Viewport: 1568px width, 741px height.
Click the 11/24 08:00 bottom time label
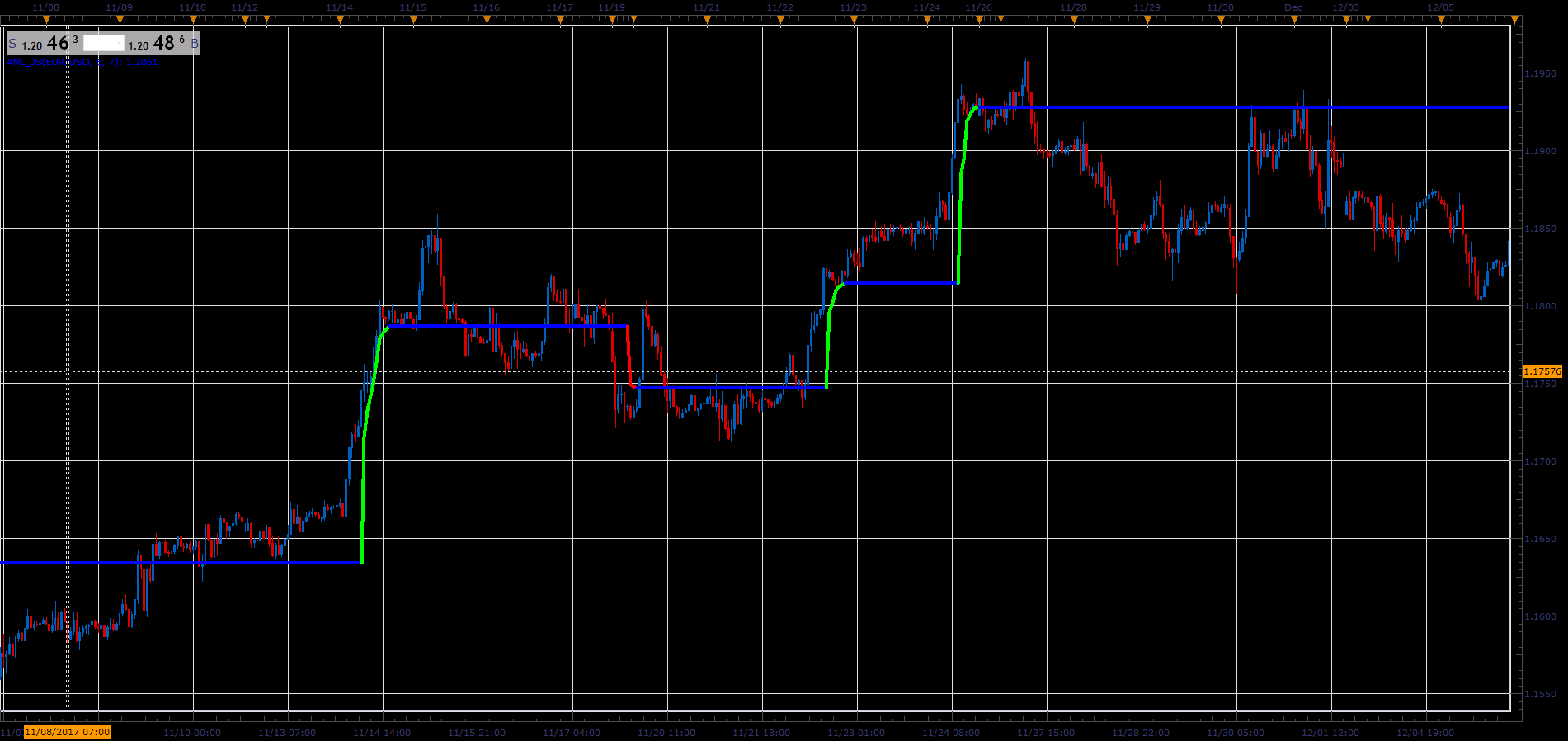tap(951, 733)
